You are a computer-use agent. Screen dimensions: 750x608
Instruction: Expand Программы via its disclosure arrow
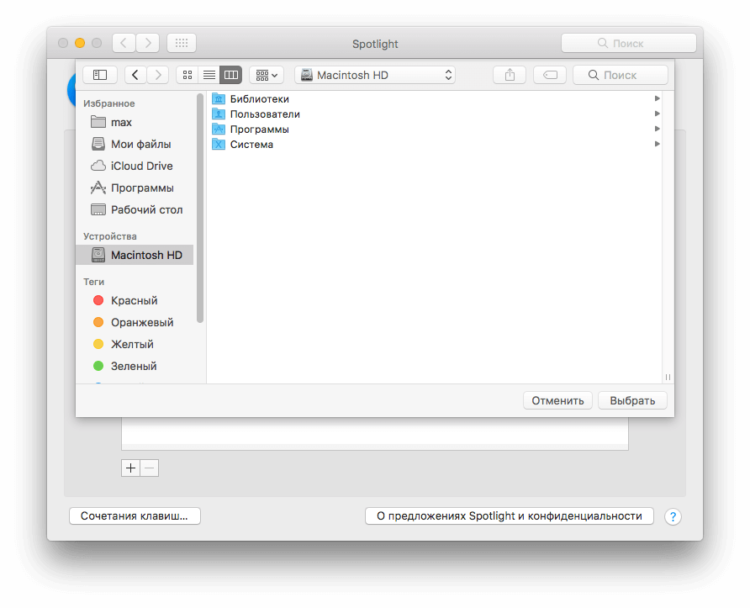(657, 129)
